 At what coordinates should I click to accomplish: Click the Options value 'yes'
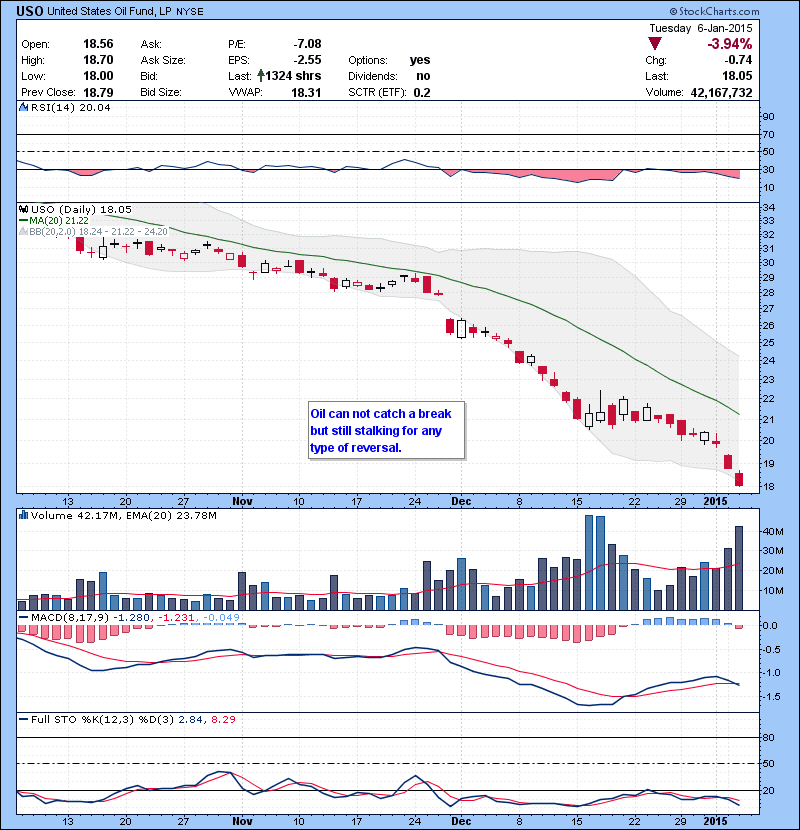(x=420, y=60)
